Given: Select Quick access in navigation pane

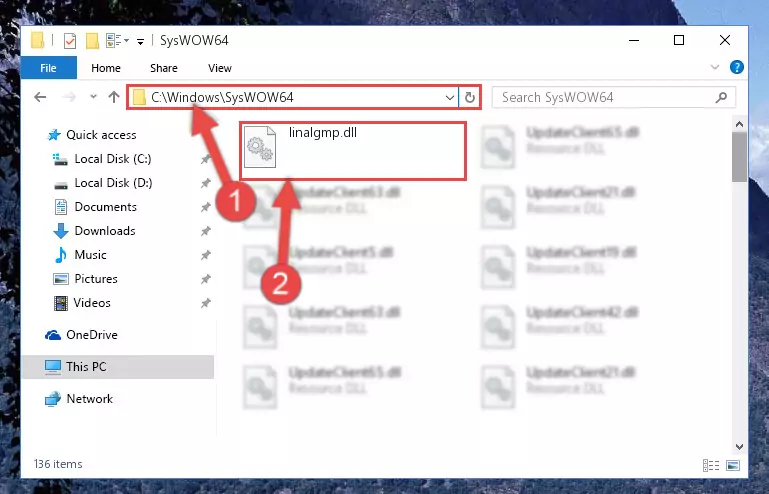Looking at the screenshot, I should pos(101,135).
